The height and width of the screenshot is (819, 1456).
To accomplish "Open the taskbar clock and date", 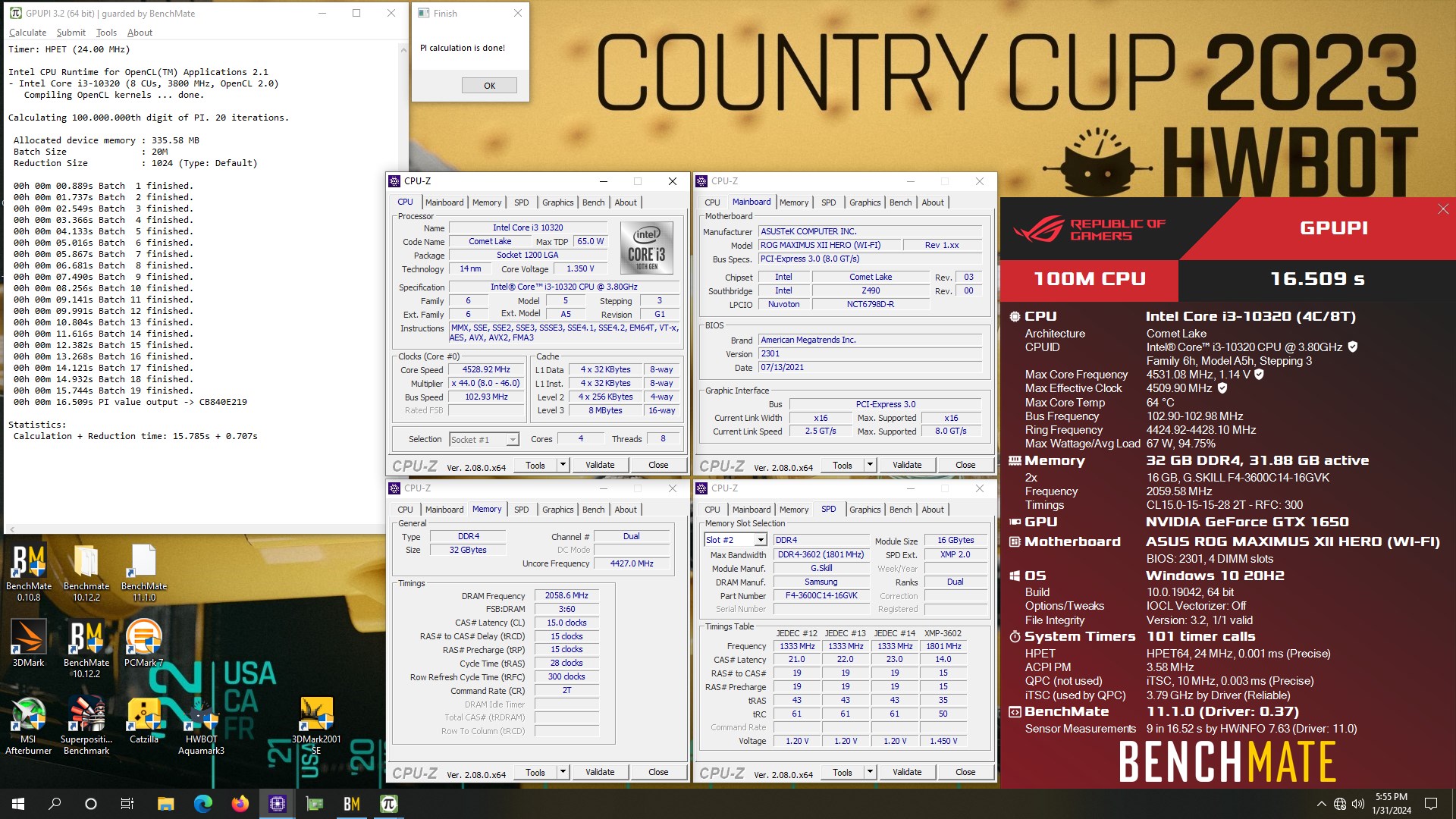I will pyautogui.click(x=1391, y=804).
